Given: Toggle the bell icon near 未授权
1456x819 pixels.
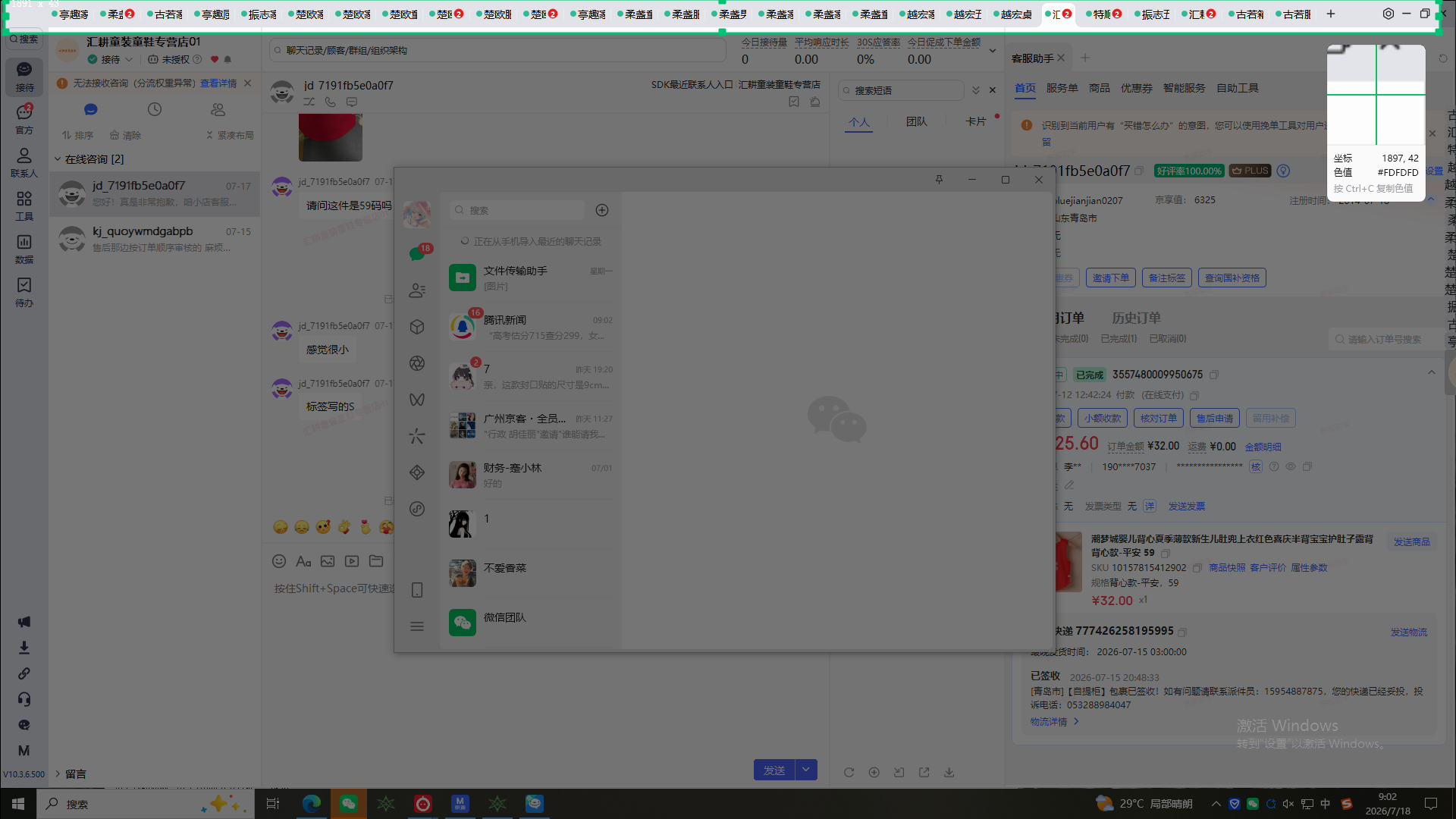Looking at the screenshot, I should tap(227, 59).
